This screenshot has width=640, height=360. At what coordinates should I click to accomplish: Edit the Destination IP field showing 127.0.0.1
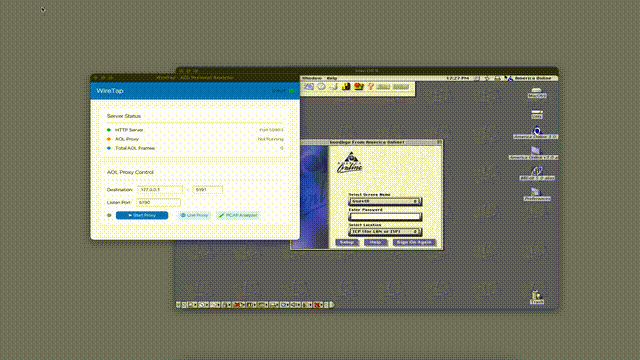(x=160, y=190)
